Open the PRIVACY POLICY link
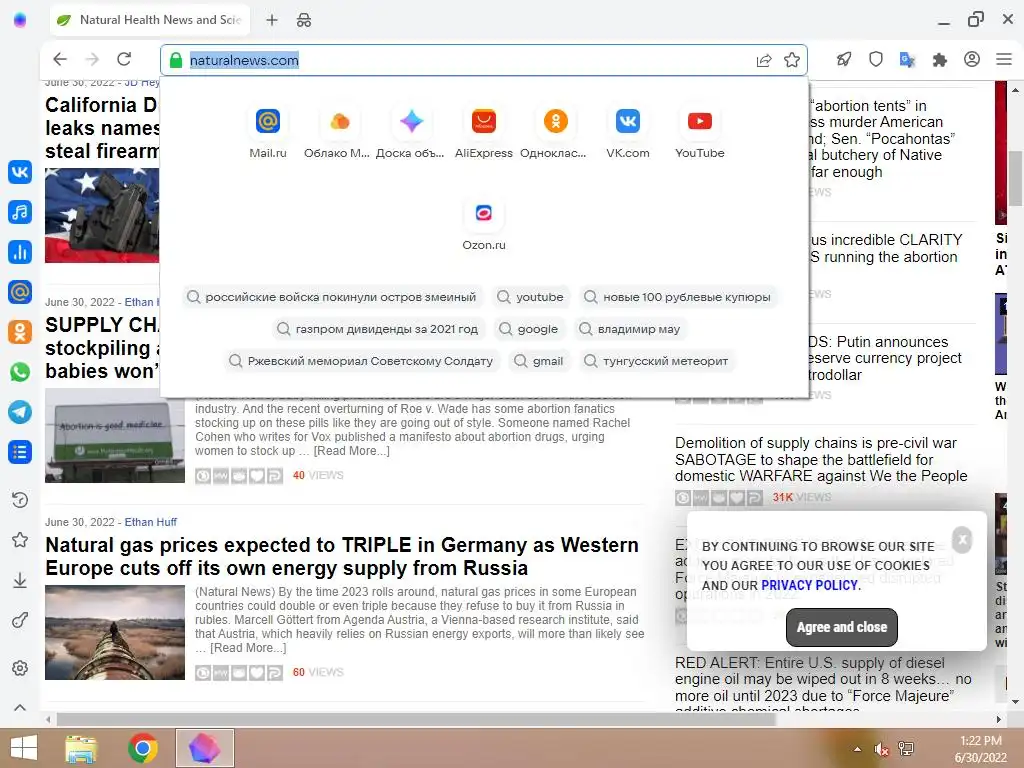 coord(809,585)
